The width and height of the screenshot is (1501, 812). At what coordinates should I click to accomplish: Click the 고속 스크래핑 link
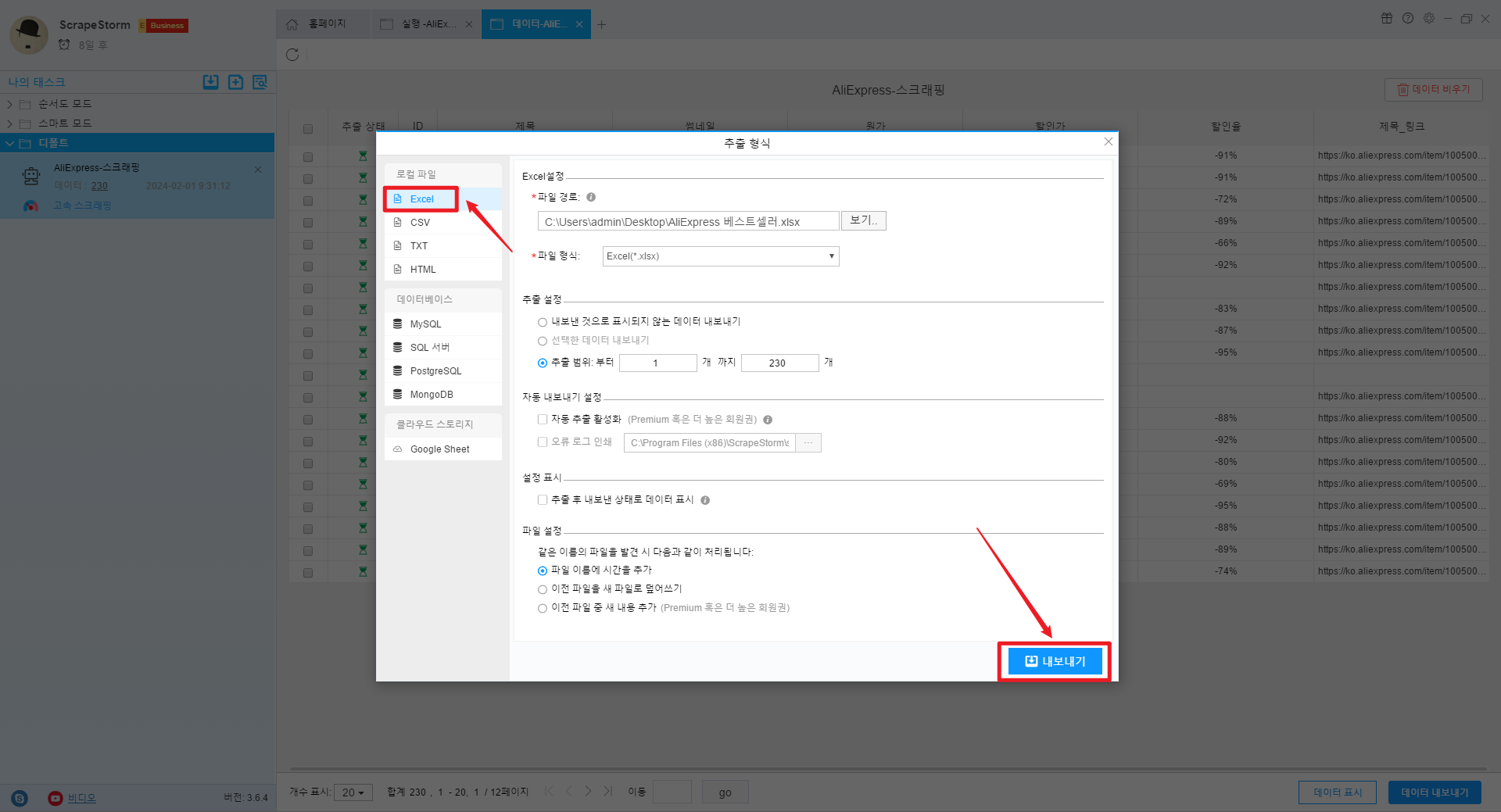[x=82, y=206]
